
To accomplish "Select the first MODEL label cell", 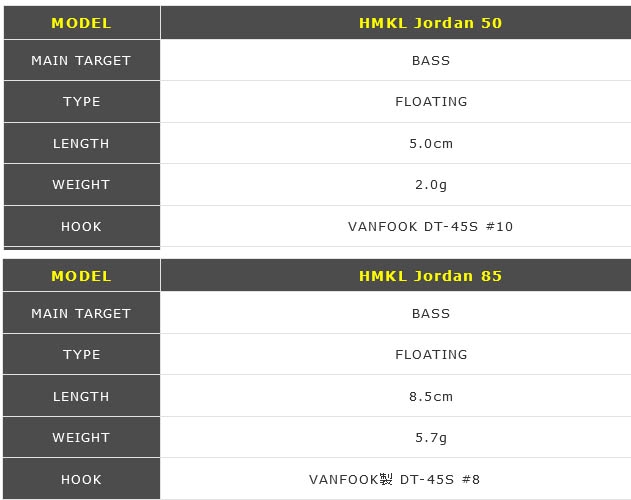I will click(82, 23).
